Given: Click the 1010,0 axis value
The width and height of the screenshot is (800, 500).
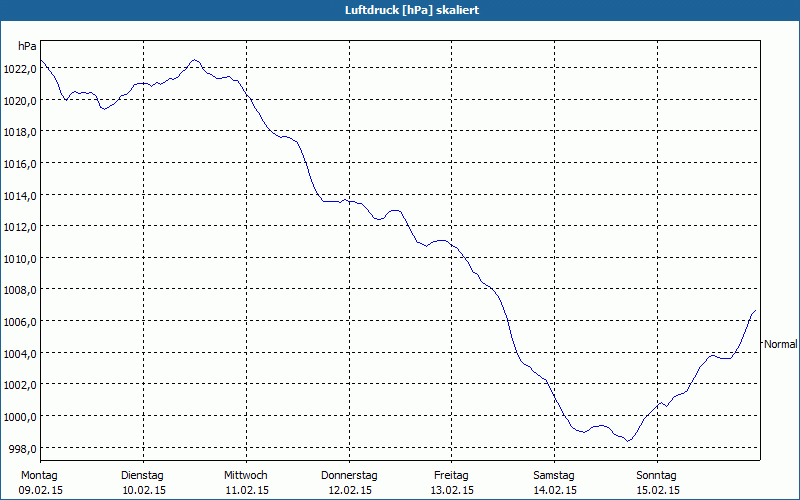Looking at the screenshot, I should (x=20, y=259).
